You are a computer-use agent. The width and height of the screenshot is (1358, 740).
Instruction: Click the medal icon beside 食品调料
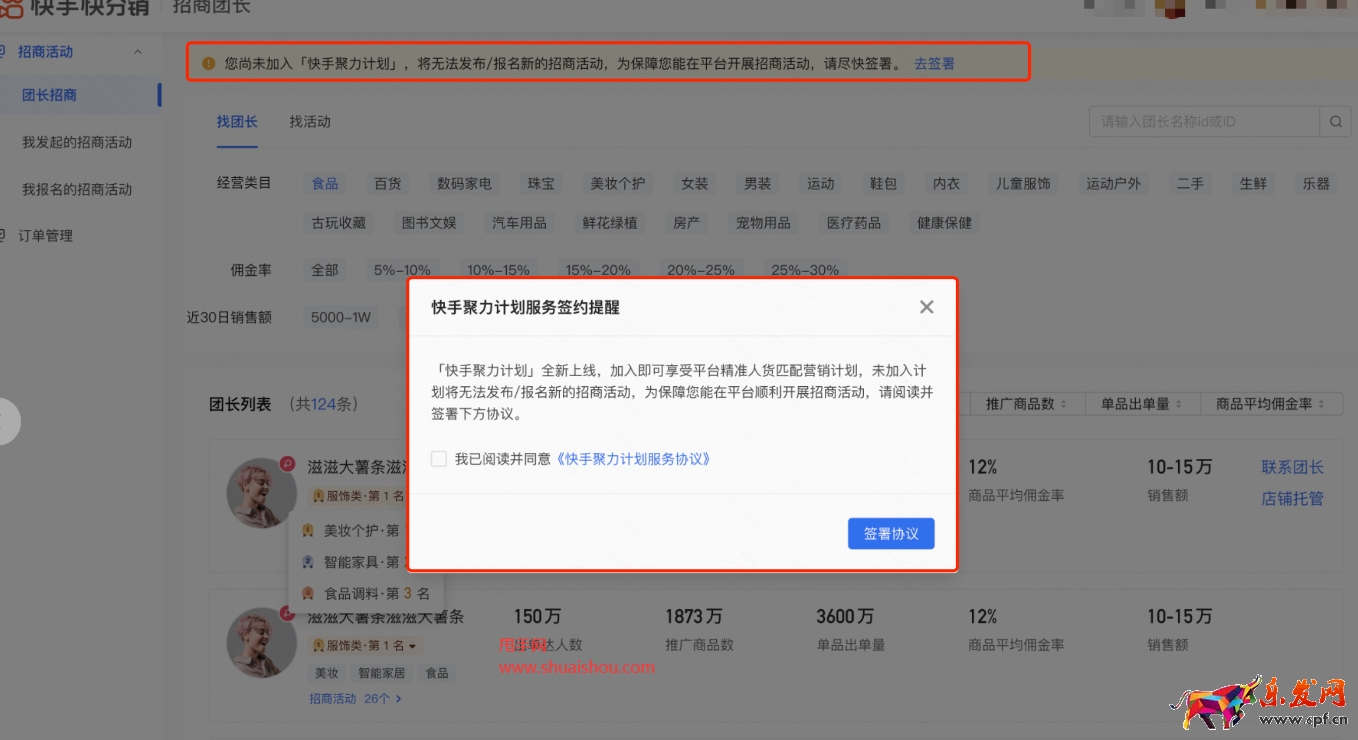click(x=308, y=593)
